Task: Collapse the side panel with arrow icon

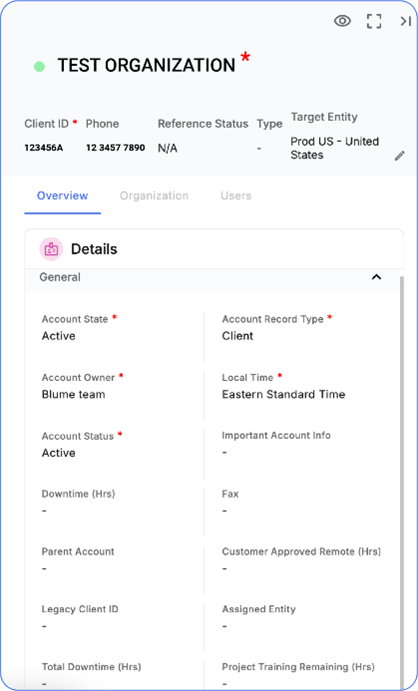Action: pos(405,21)
